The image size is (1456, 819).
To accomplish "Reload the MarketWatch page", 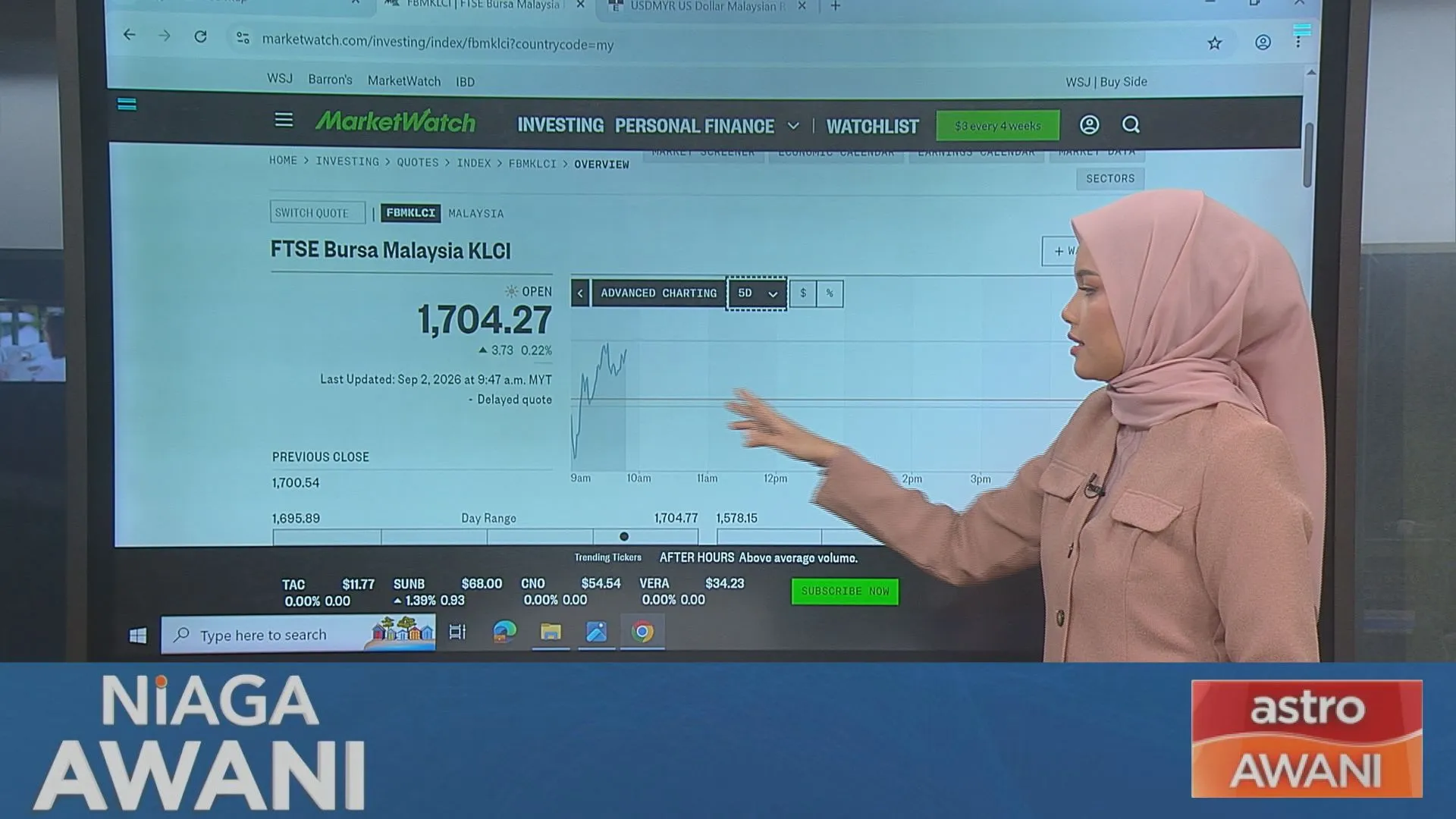I will click(x=200, y=36).
